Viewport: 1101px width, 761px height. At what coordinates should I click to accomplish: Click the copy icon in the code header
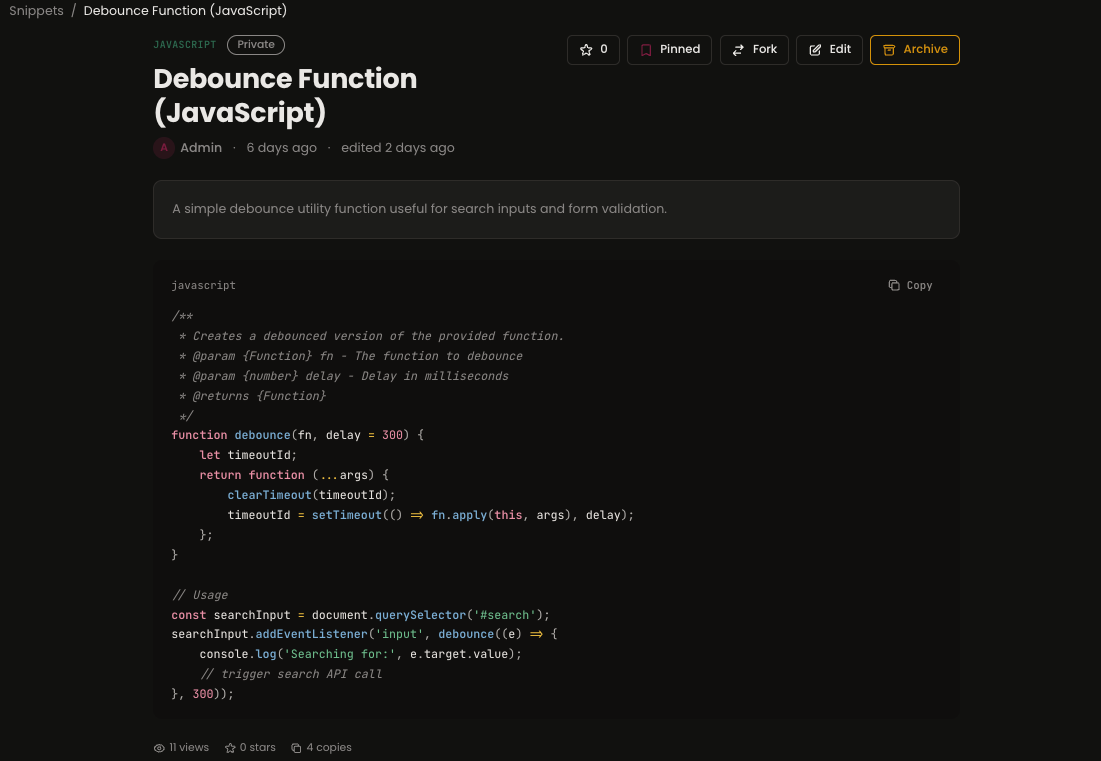[x=894, y=285]
